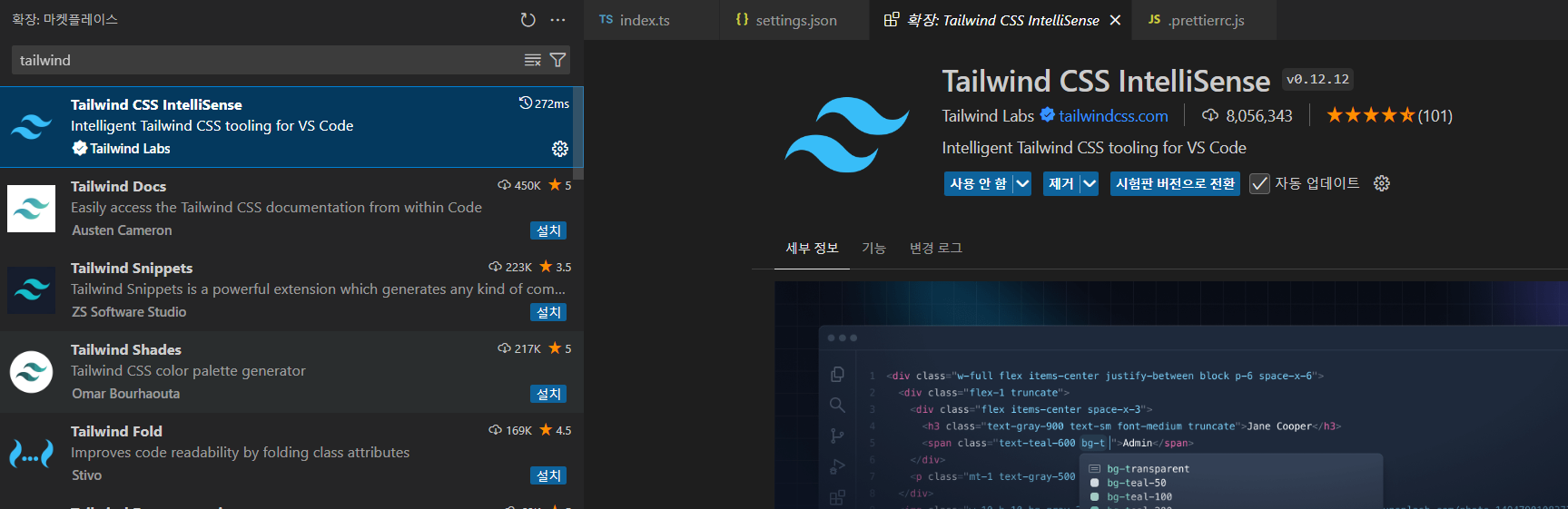Clear extension search results icon
The height and width of the screenshot is (509, 1568).
pos(533,60)
